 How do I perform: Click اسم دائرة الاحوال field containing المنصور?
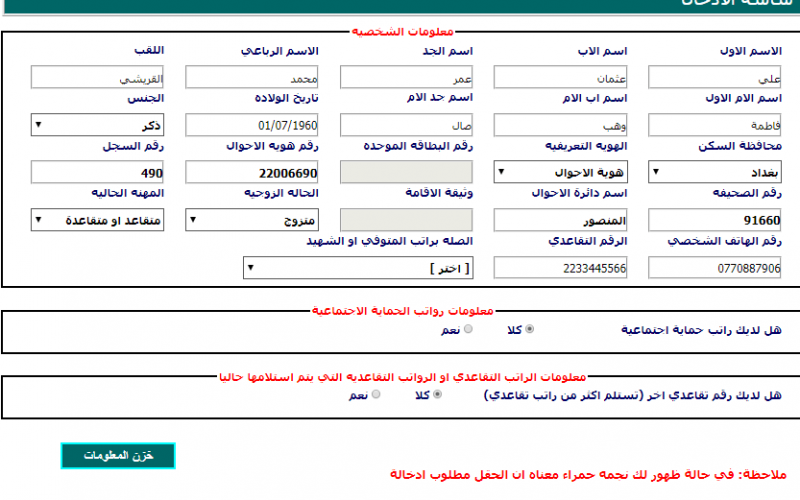coord(560,220)
